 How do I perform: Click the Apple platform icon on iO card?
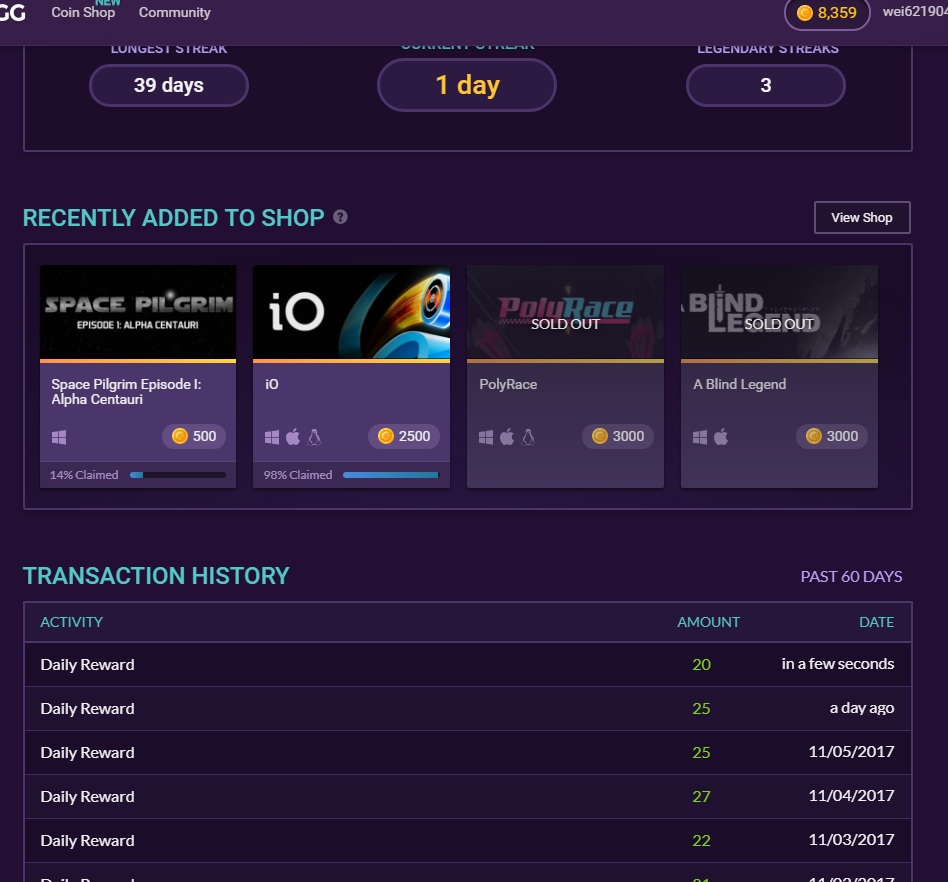tap(293, 436)
